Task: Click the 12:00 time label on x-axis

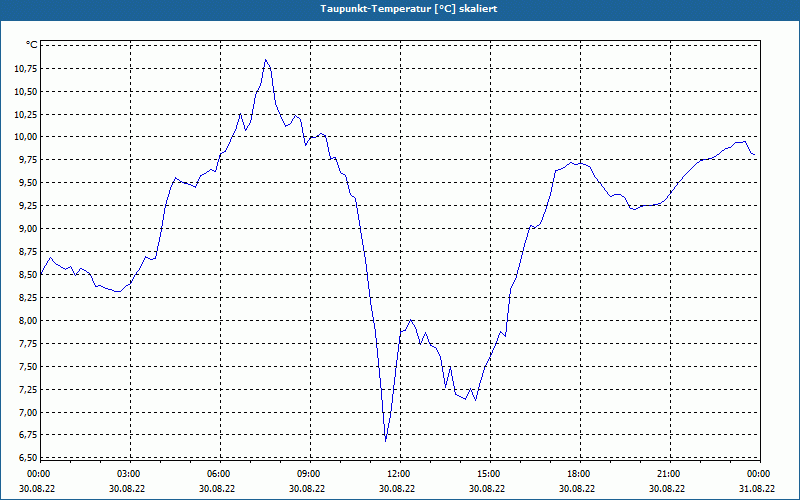Action: tap(398, 474)
